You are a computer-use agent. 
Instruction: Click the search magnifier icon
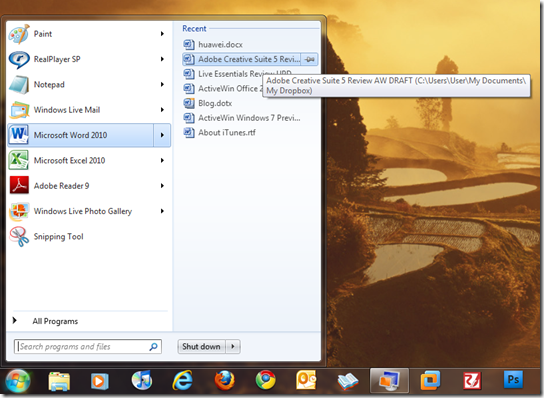(153, 346)
